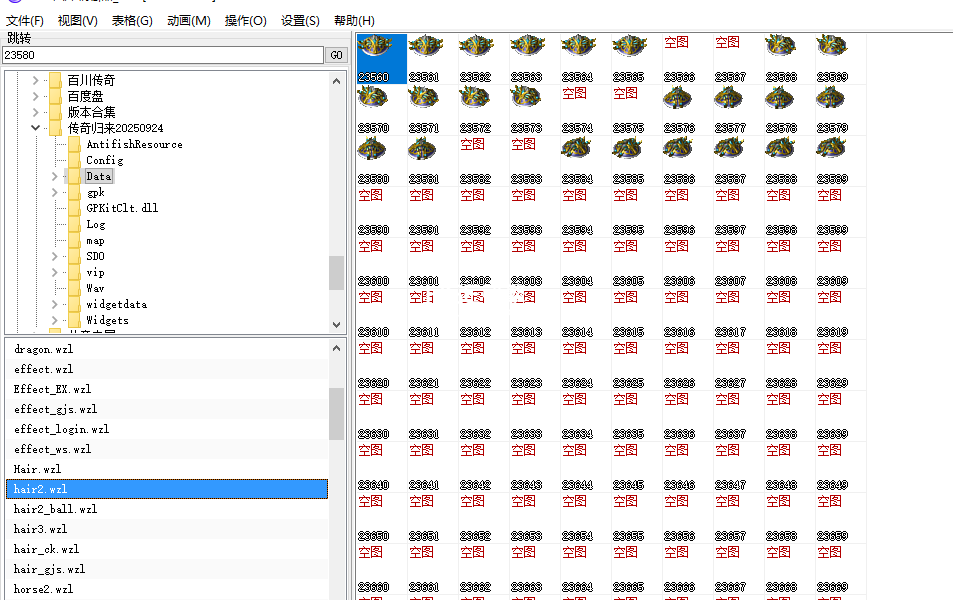The width and height of the screenshot is (953, 600).
Task: Open the 设置(S) menu
Action: pos(300,20)
